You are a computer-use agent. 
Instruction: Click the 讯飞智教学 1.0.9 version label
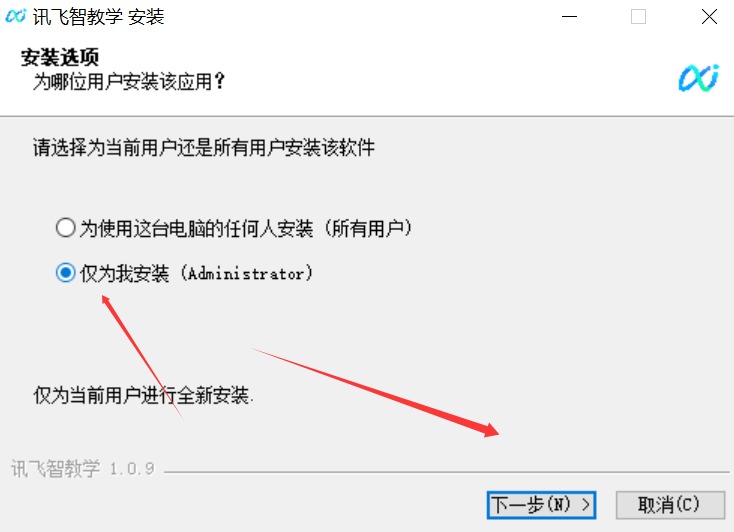(82, 468)
